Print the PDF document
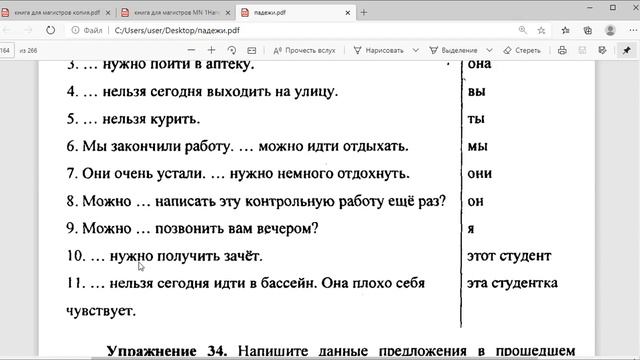This screenshot has height=360, width=640. (562, 50)
